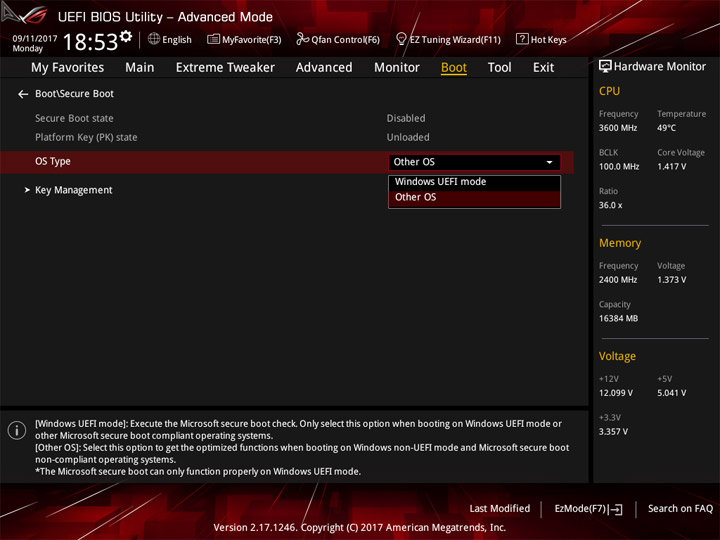The width and height of the screenshot is (720, 540).
Task: Click Last Modified button
Action: click(x=500, y=508)
